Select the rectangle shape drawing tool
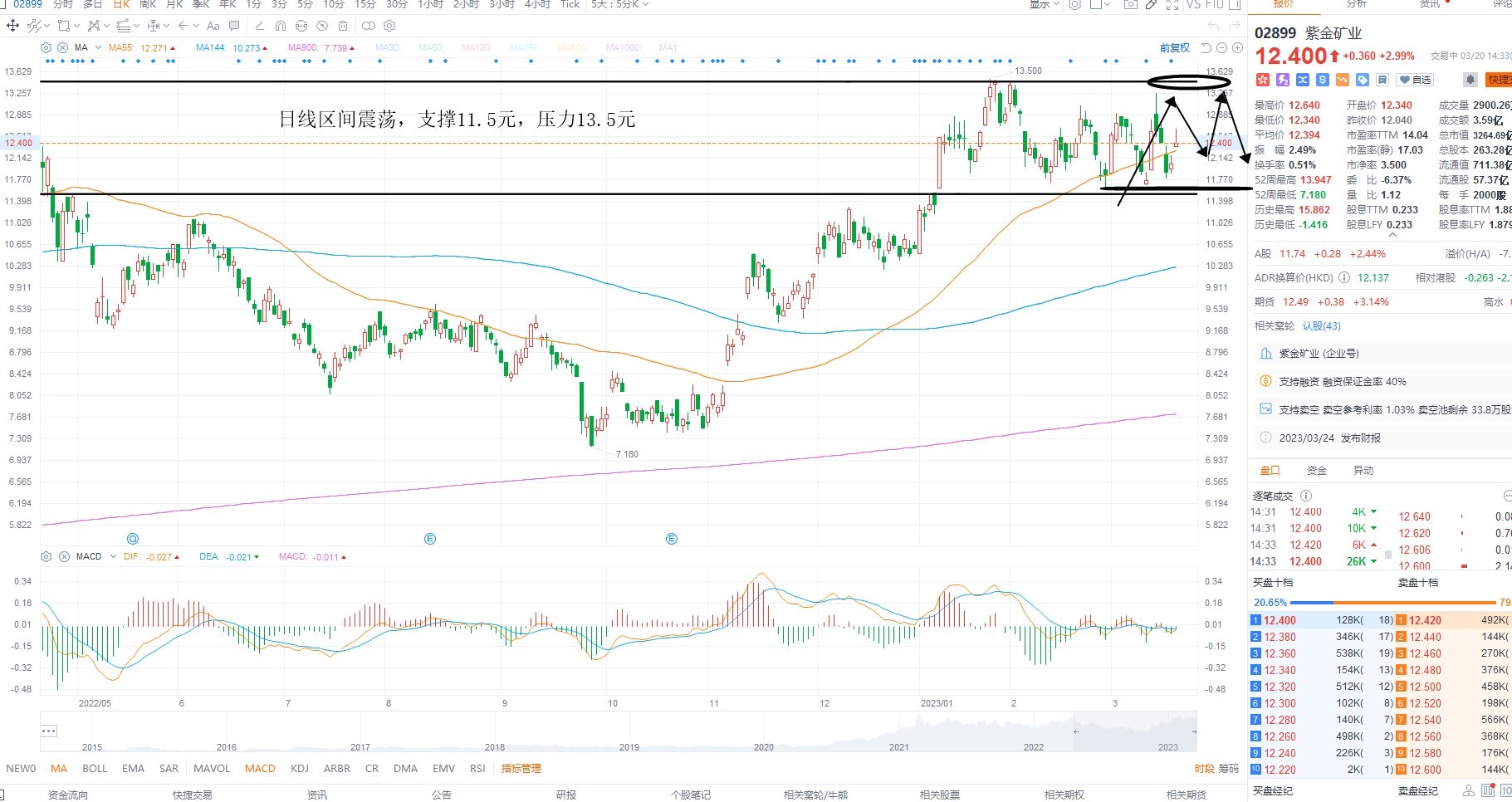The image size is (1512, 802). coord(63,26)
